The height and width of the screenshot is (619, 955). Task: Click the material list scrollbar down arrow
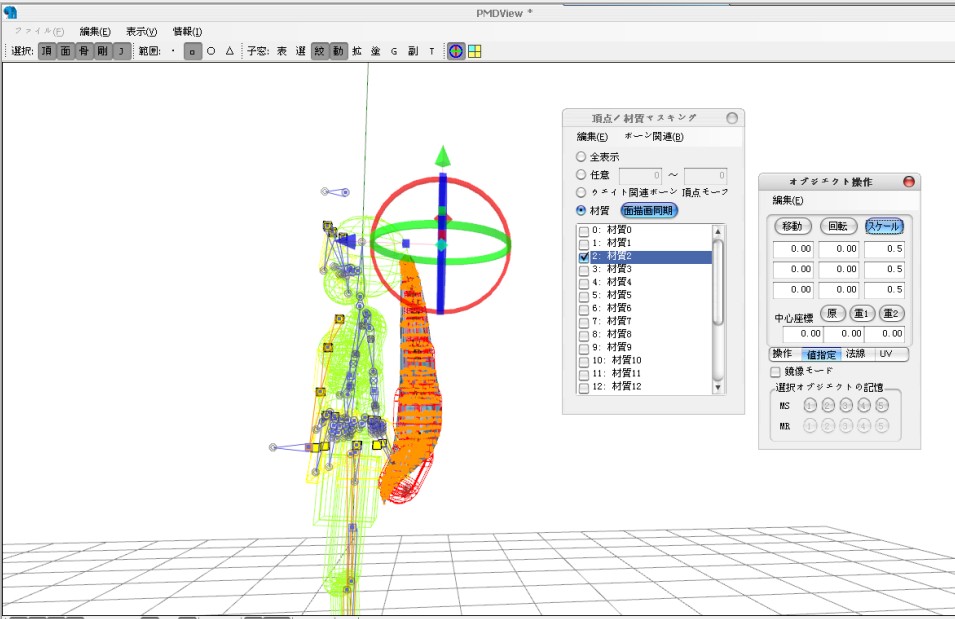pyautogui.click(x=718, y=387)
